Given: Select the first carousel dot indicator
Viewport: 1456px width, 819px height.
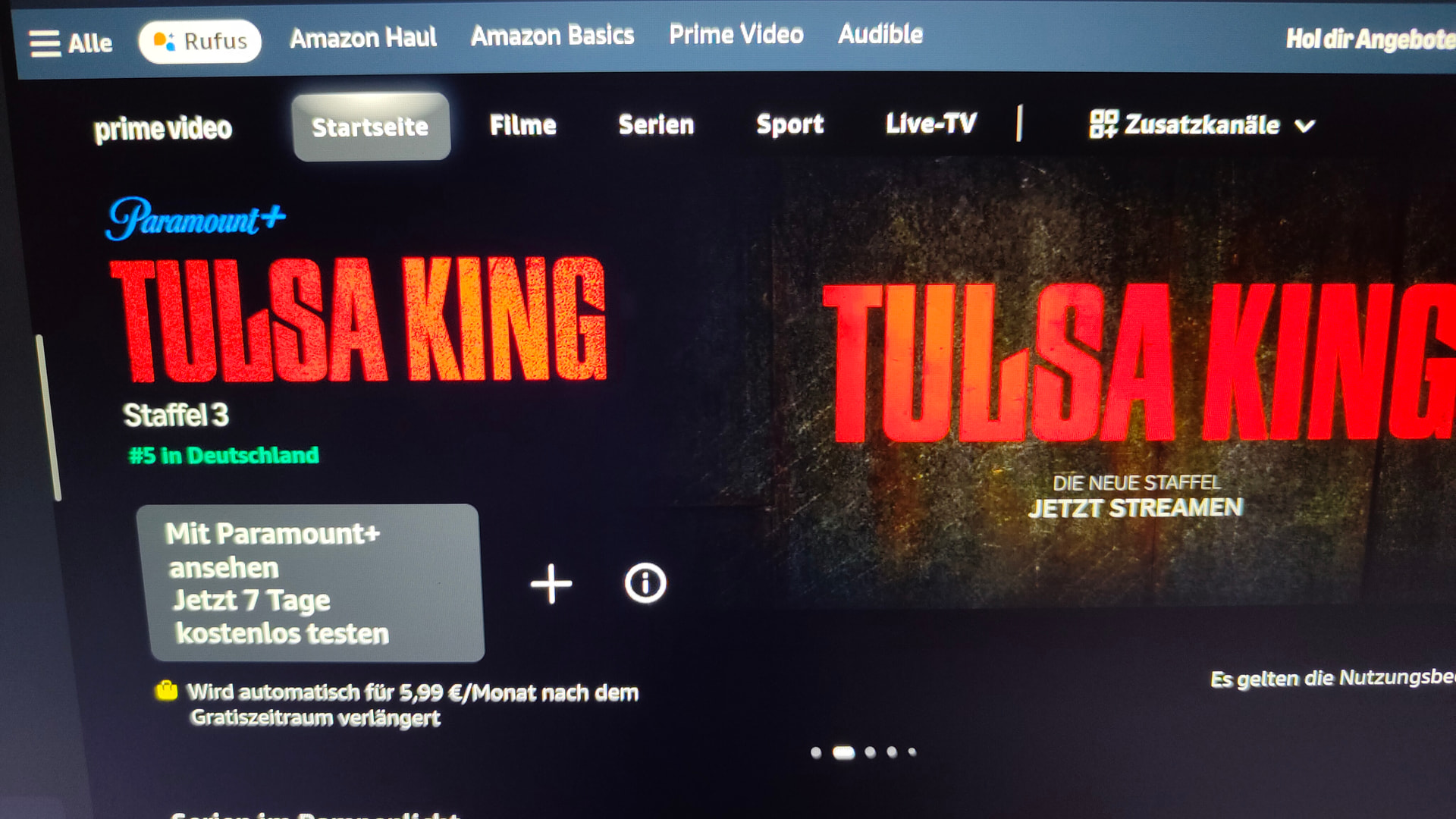Looking at the screenshot, I should pos(816,752).
